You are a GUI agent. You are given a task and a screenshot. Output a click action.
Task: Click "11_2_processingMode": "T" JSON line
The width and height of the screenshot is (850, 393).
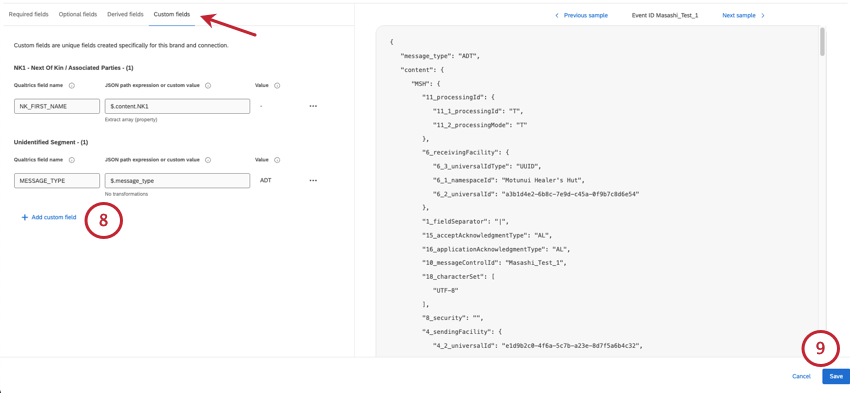tap(480, 125)
